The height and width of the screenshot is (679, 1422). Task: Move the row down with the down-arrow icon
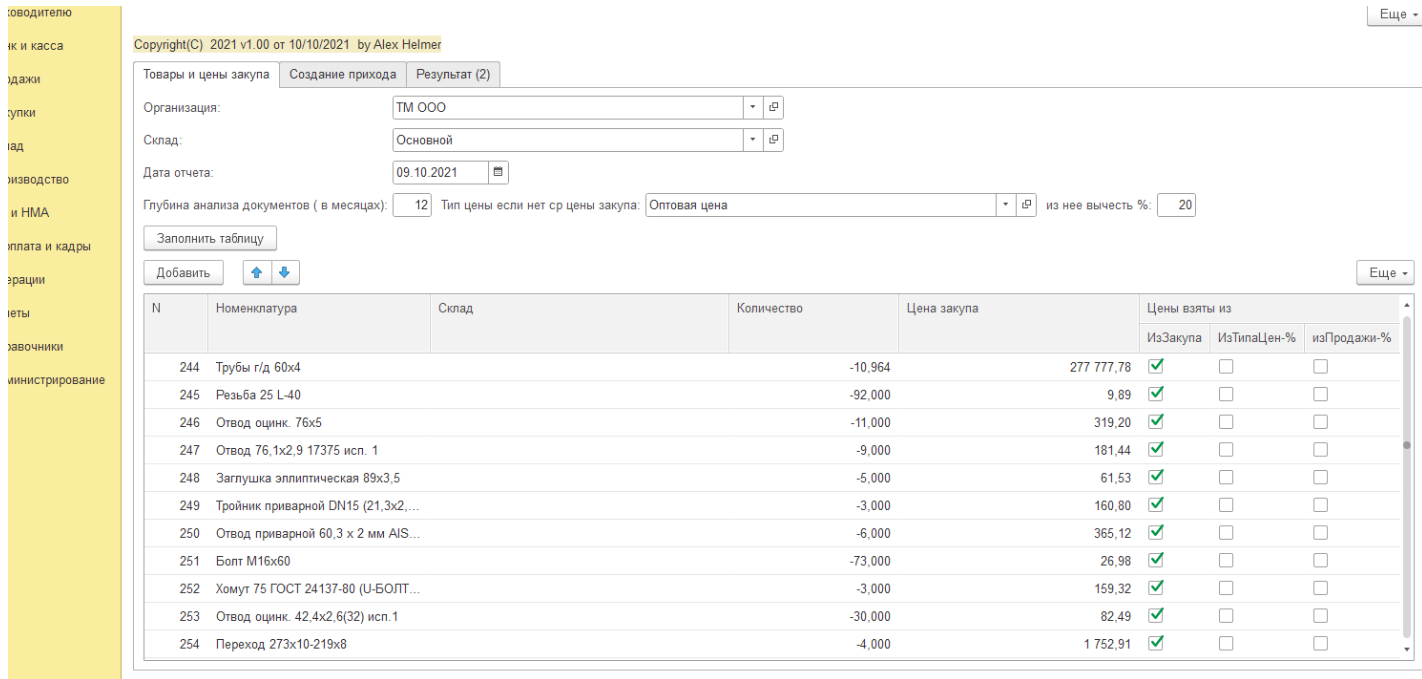(x=282, y=272)
